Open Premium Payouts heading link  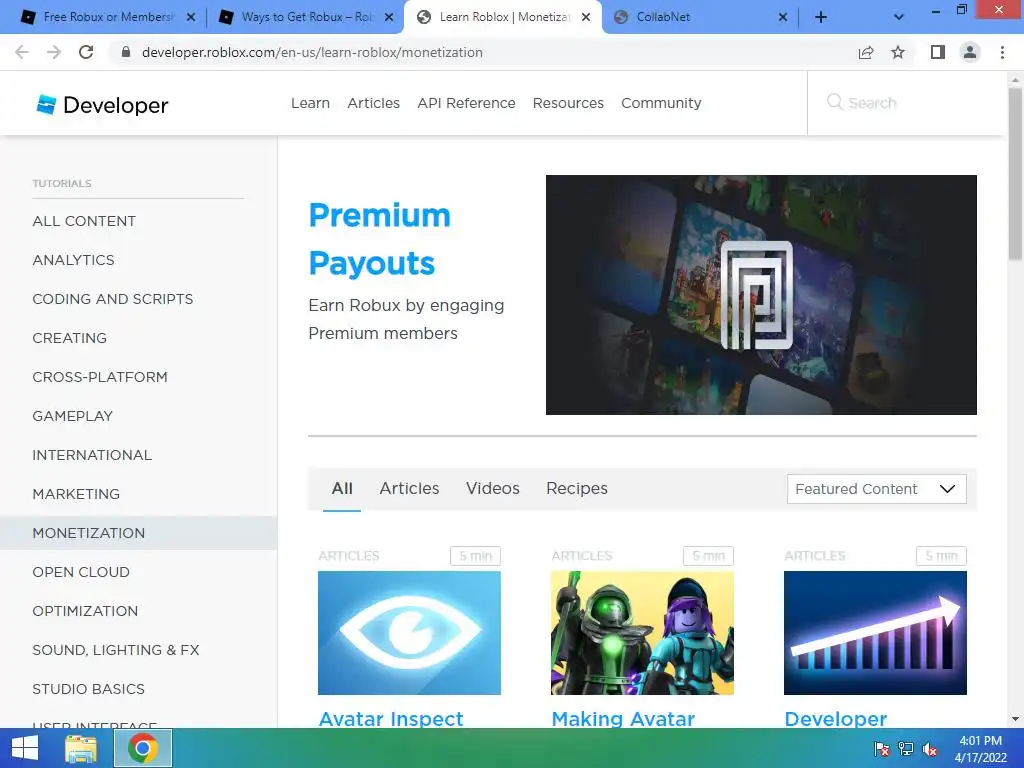[379, 239]
